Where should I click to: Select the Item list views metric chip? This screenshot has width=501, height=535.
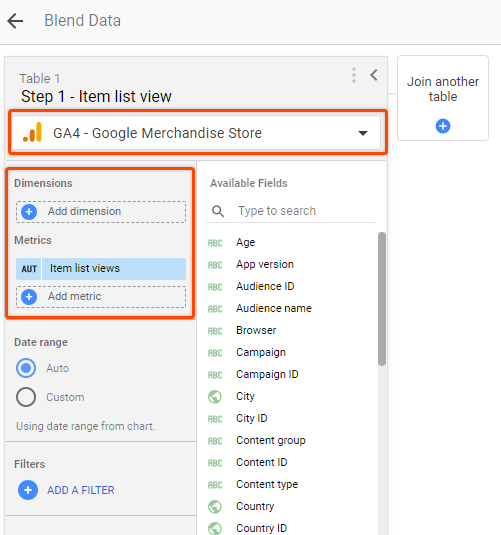coord(101,269)
